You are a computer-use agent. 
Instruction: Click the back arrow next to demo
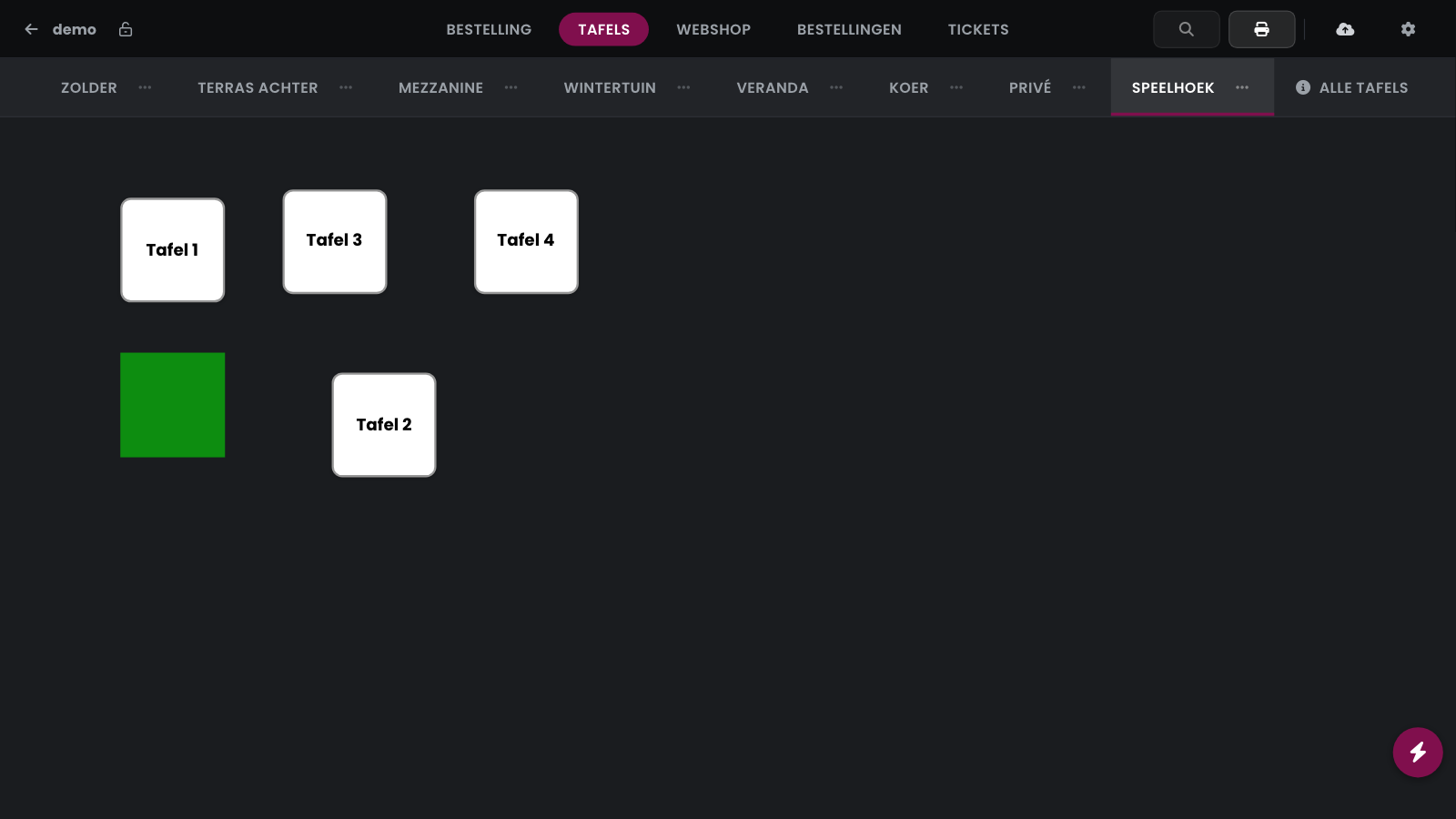pyautogui.click(x=31, y=29)
